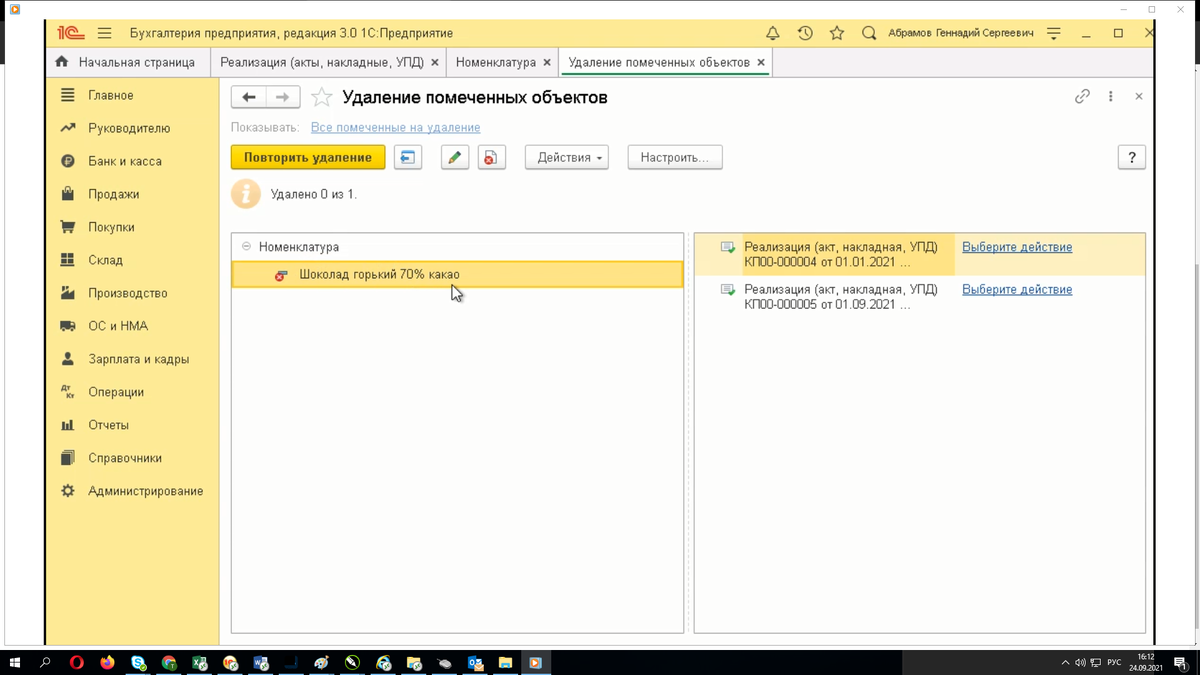Open the 1C main menu hamburger icon
Viewport: 1200px width, 675px height.
pyautogui.click(x=104, y=33)
